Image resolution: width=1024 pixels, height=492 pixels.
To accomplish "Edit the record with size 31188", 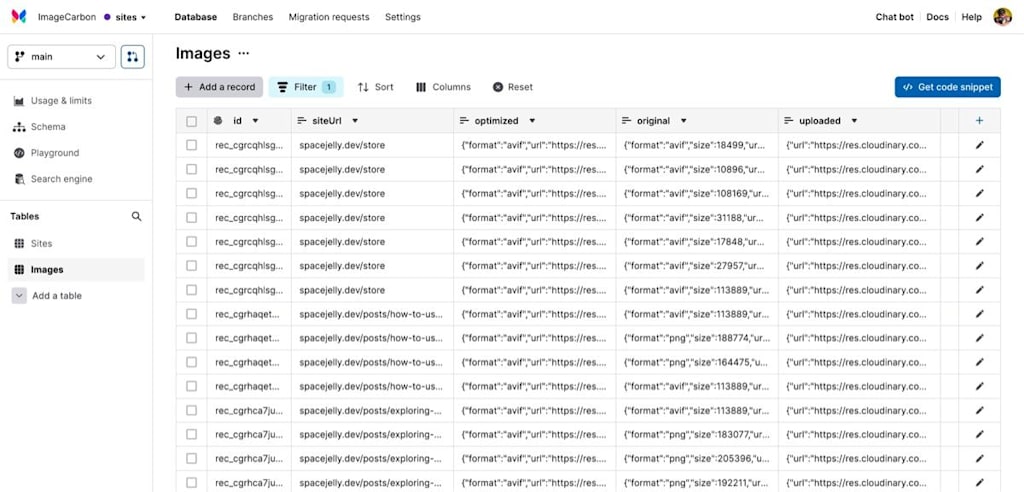I will pyautogui.click(x=979, y=218).
